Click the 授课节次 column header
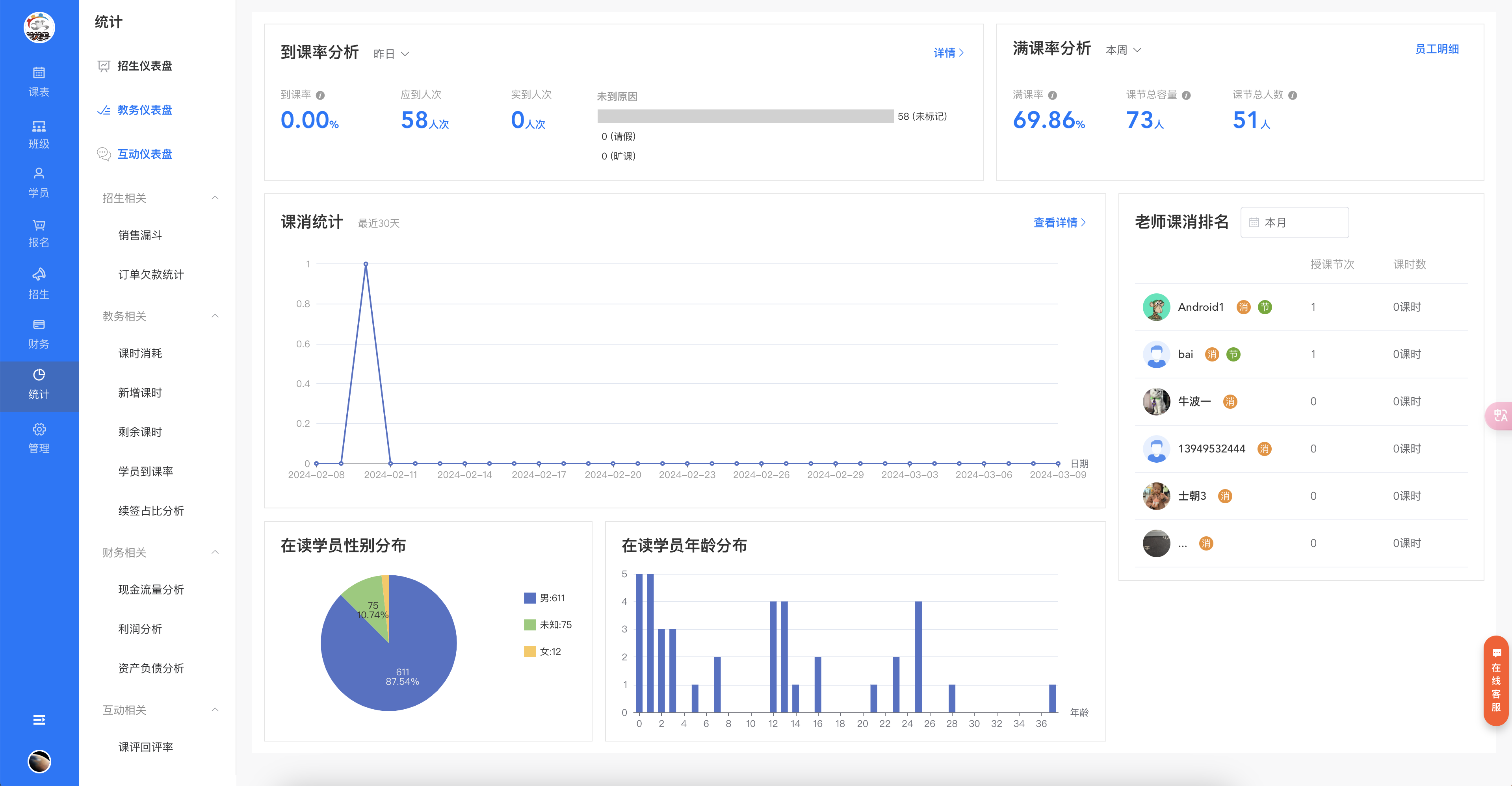 [1332, 264]
